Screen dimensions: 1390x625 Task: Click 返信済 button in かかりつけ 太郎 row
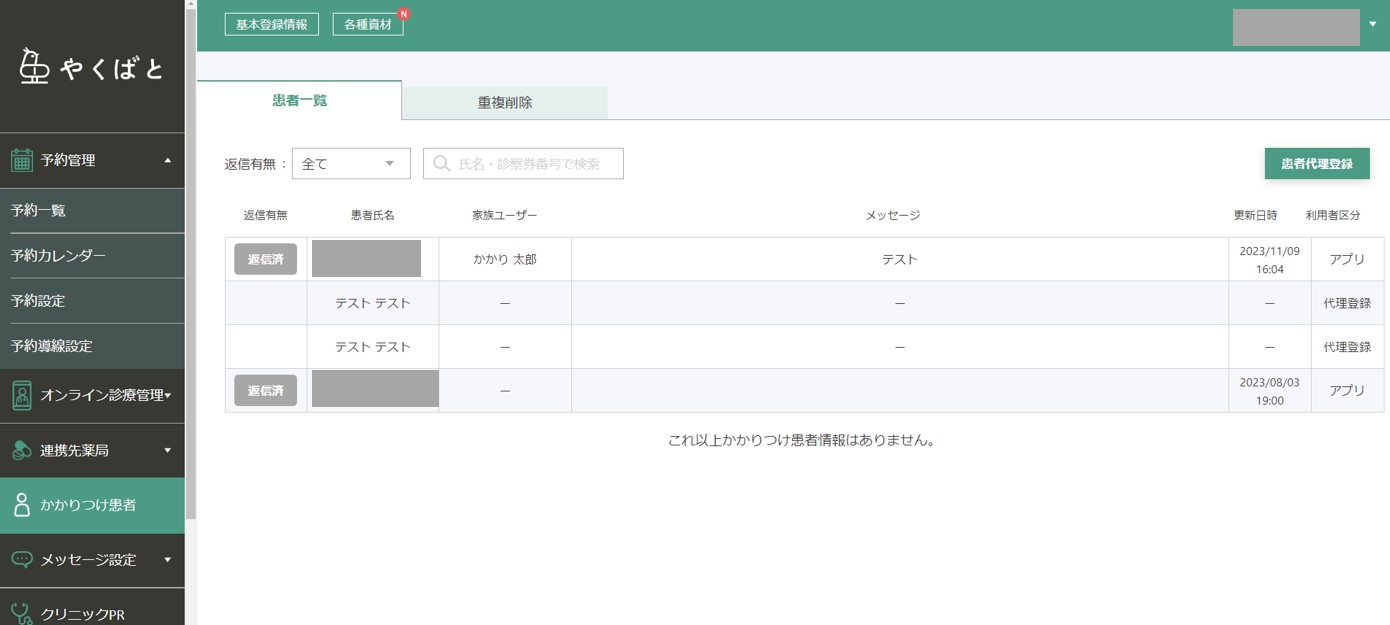[266, 259]
